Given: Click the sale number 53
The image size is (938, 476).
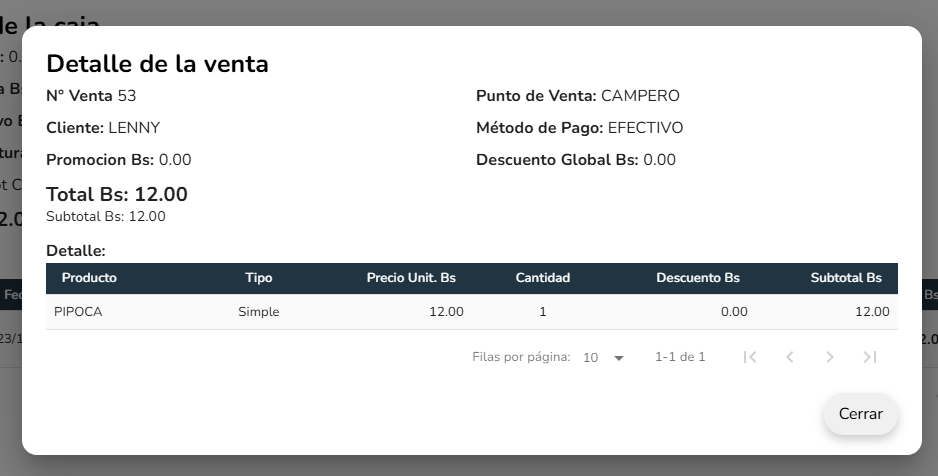Looking at the screenshot, I should click(127, 96).
